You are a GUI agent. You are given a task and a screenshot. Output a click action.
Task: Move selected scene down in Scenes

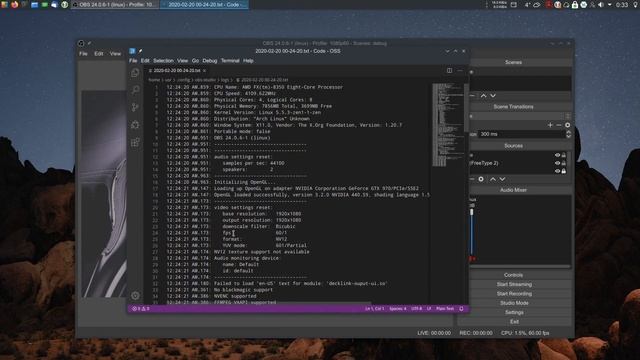[493, 96]
